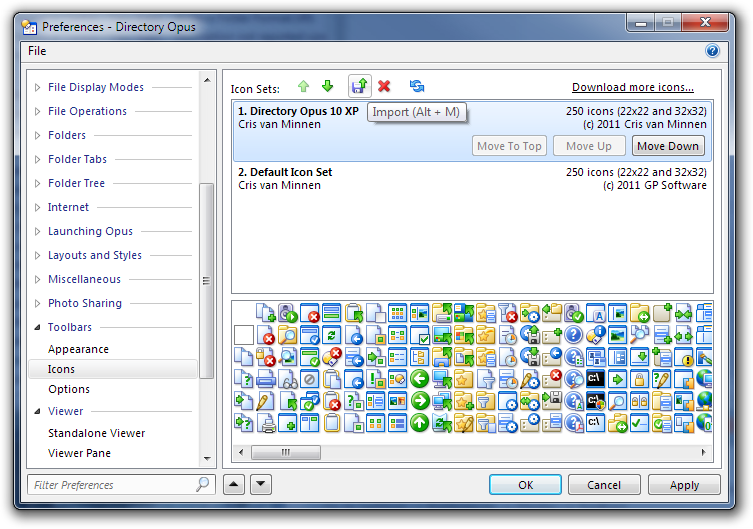Select the green Up arrow icon in preview
The height and width of the screenshot is (529, 753).
420,423
